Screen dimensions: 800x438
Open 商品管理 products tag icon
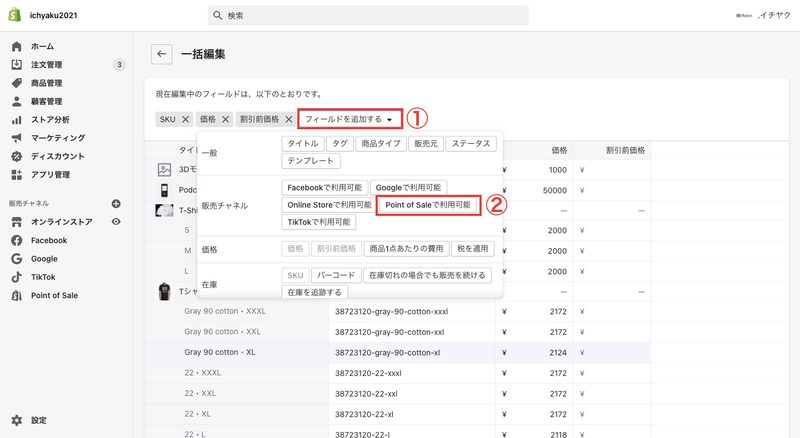pos(17,83)
